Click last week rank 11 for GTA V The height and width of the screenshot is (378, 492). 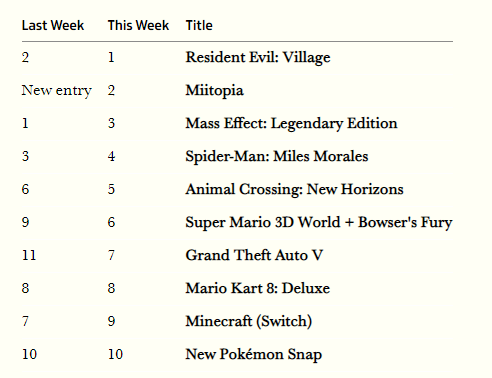29,255
